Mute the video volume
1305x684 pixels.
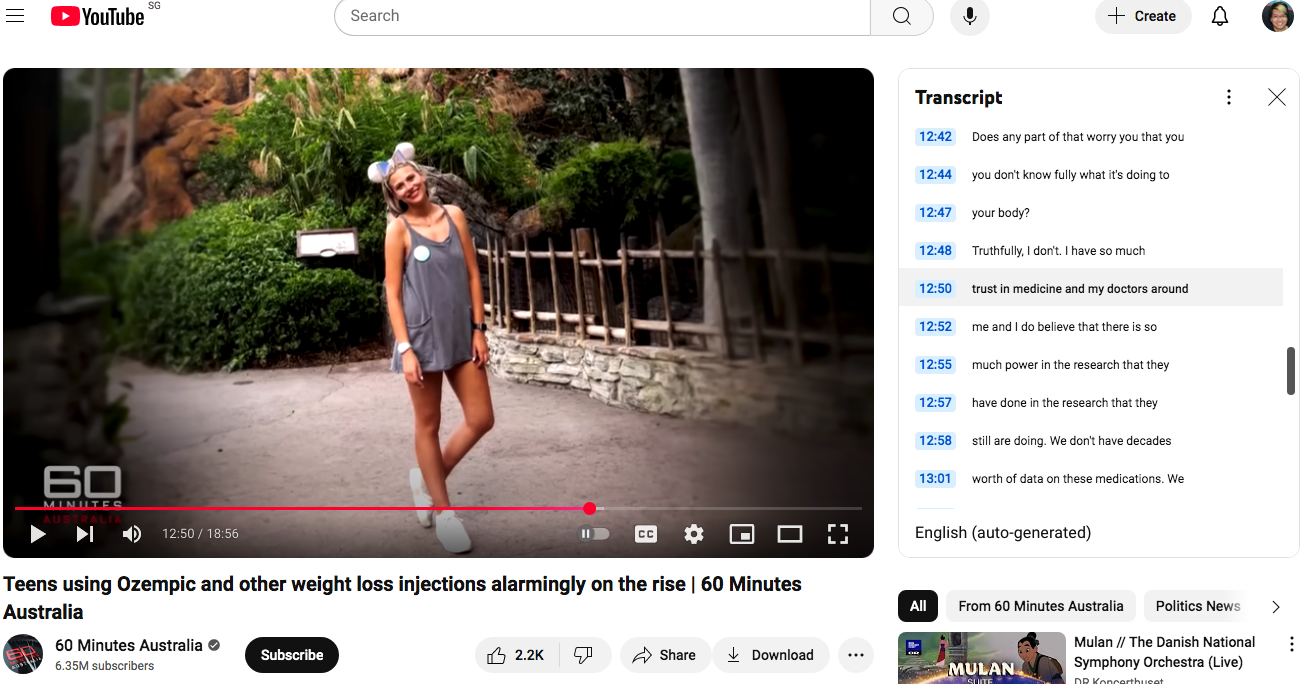tap(132, 534)
